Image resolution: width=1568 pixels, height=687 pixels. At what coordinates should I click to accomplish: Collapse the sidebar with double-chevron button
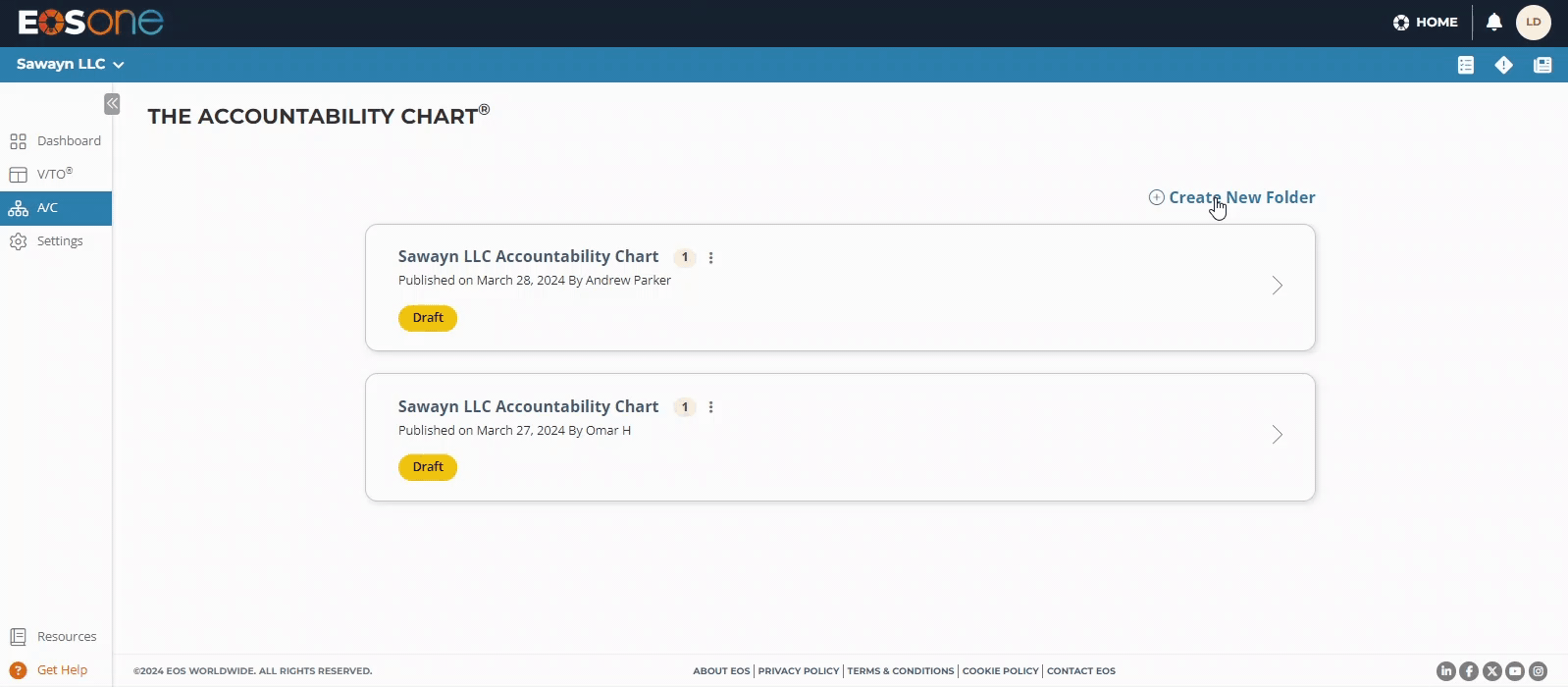pyautogui.click(x=112, y=103)
